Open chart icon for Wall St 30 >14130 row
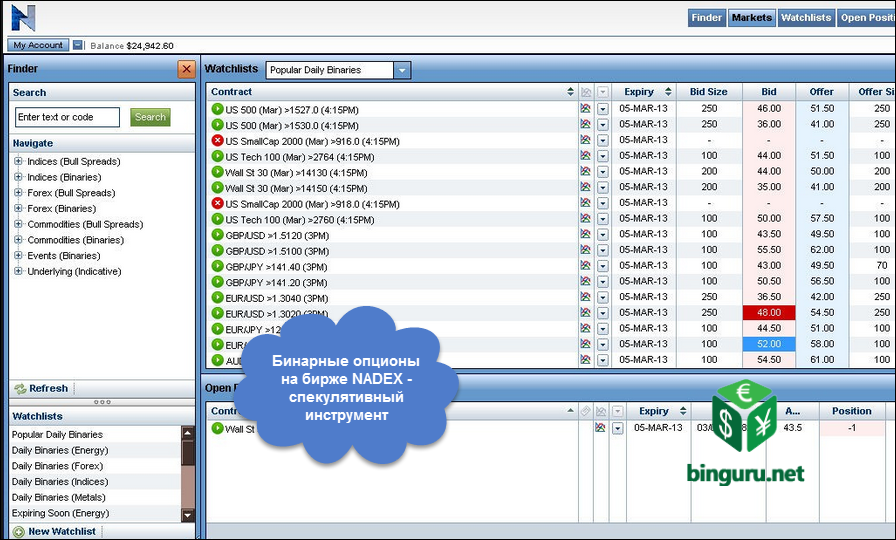The width and height of the screenshot is (896, 540). point(585,171)
